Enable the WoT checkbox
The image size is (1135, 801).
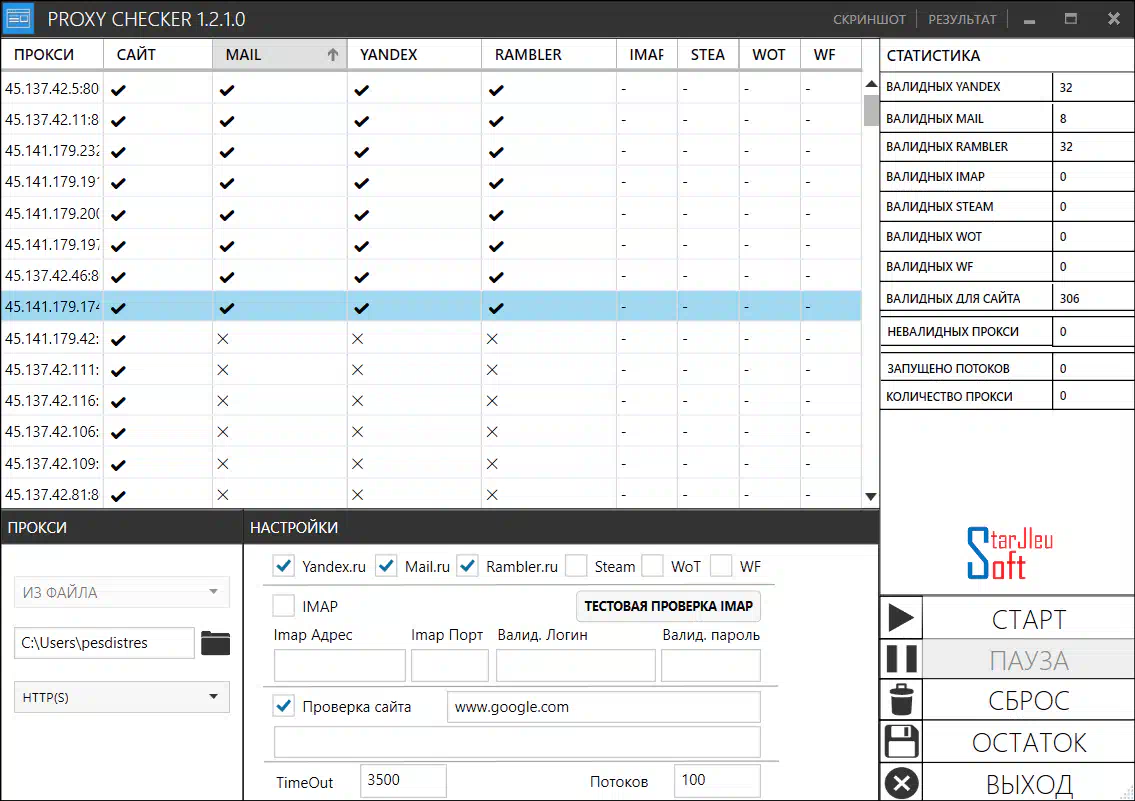pos(652,566)
